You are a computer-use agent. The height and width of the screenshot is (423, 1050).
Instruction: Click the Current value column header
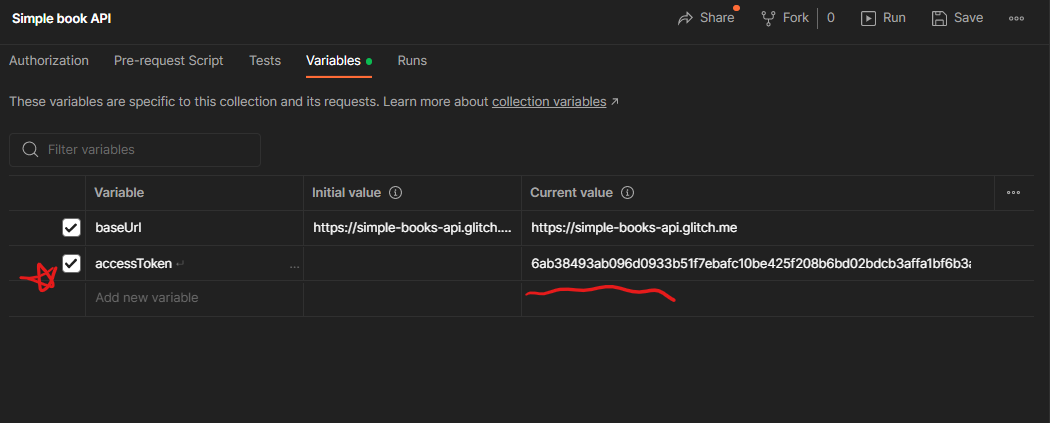(571, 193)
